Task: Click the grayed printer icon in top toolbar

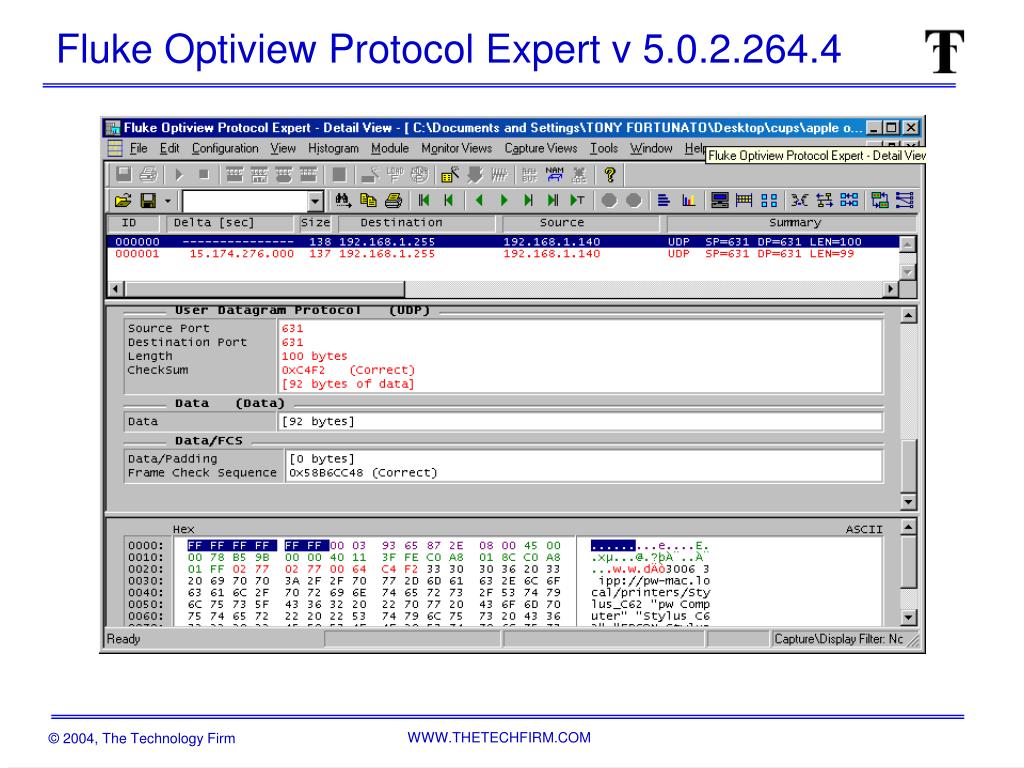Action: (148, 174)
